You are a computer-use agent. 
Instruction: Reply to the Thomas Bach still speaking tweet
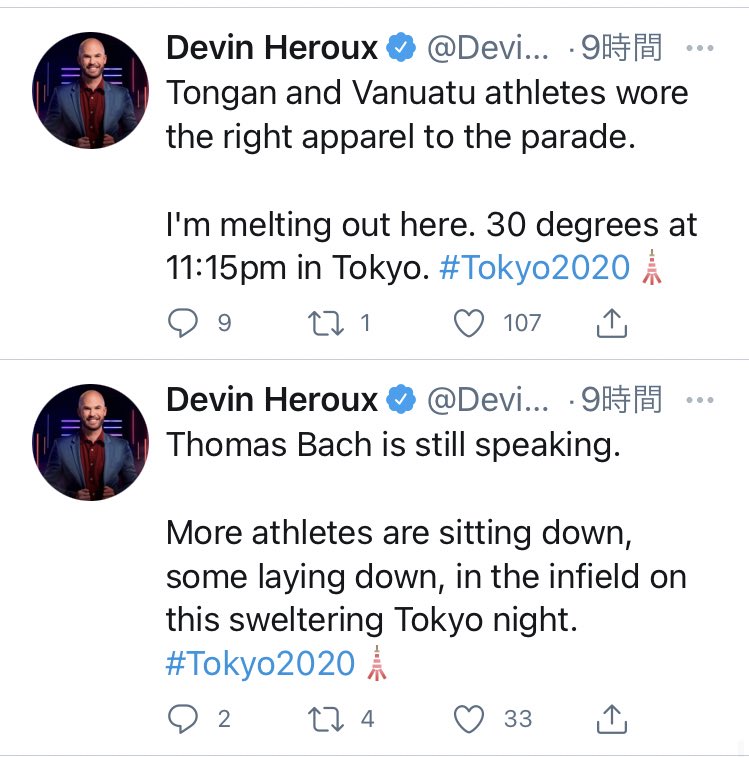[x=183, y=718]
